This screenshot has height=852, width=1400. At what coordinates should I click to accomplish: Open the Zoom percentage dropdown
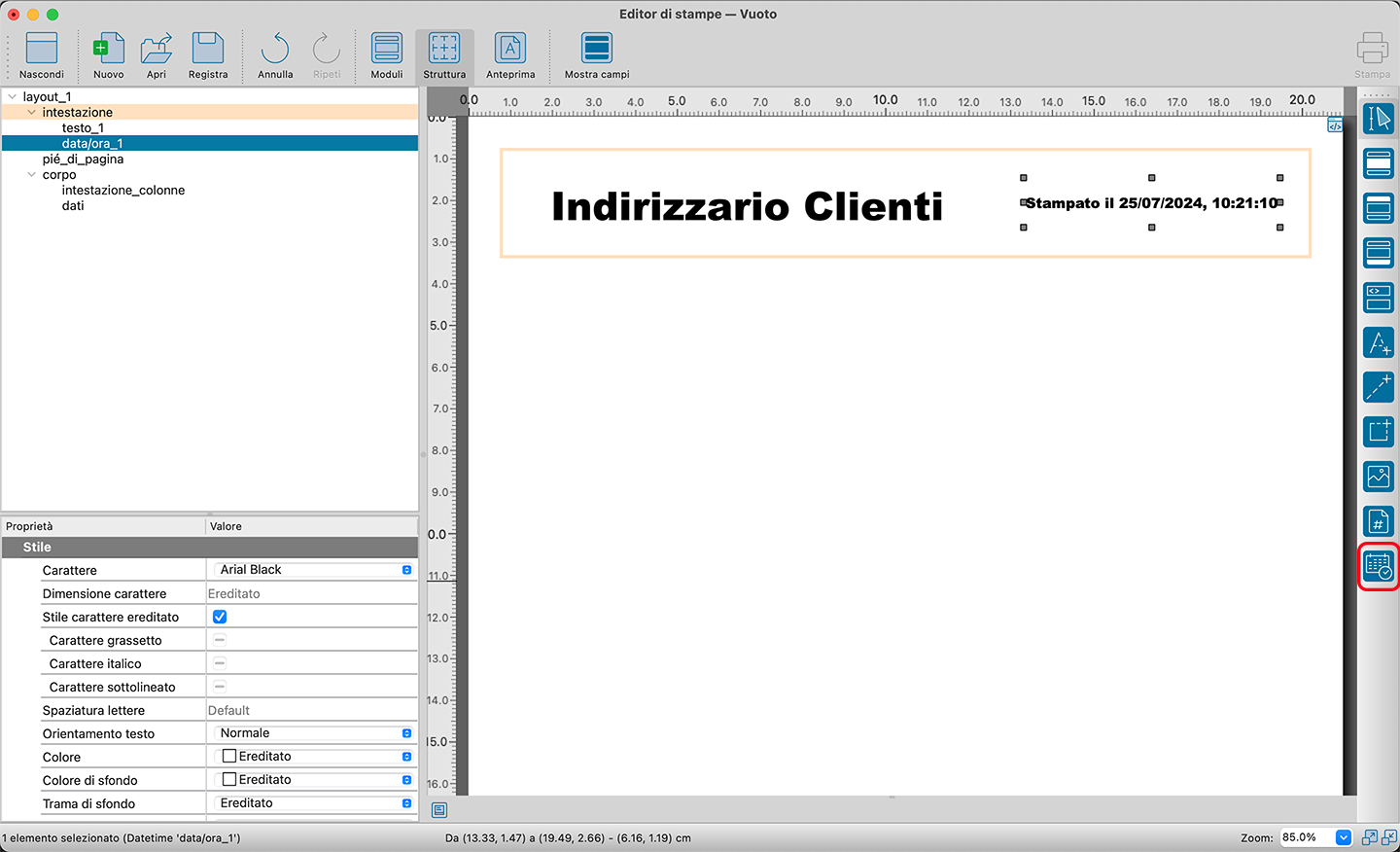[1344, 837]
